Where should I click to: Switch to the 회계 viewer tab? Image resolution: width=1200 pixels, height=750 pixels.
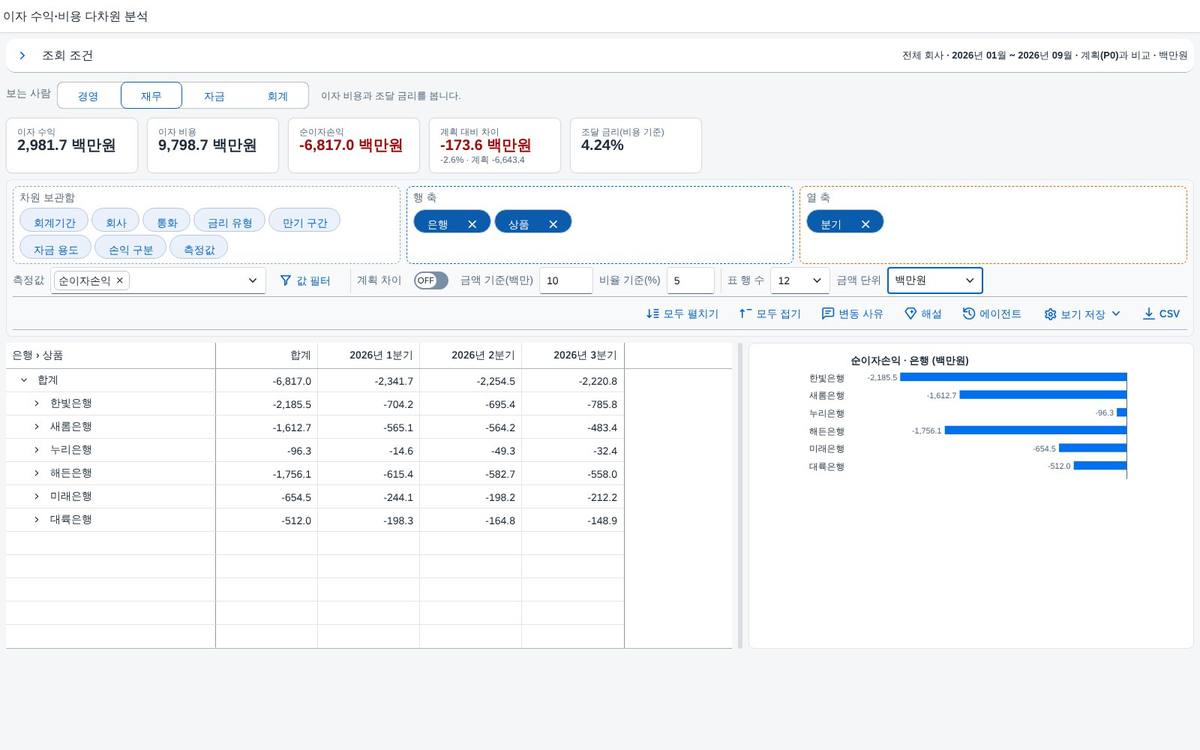click(x=277, y=96)
